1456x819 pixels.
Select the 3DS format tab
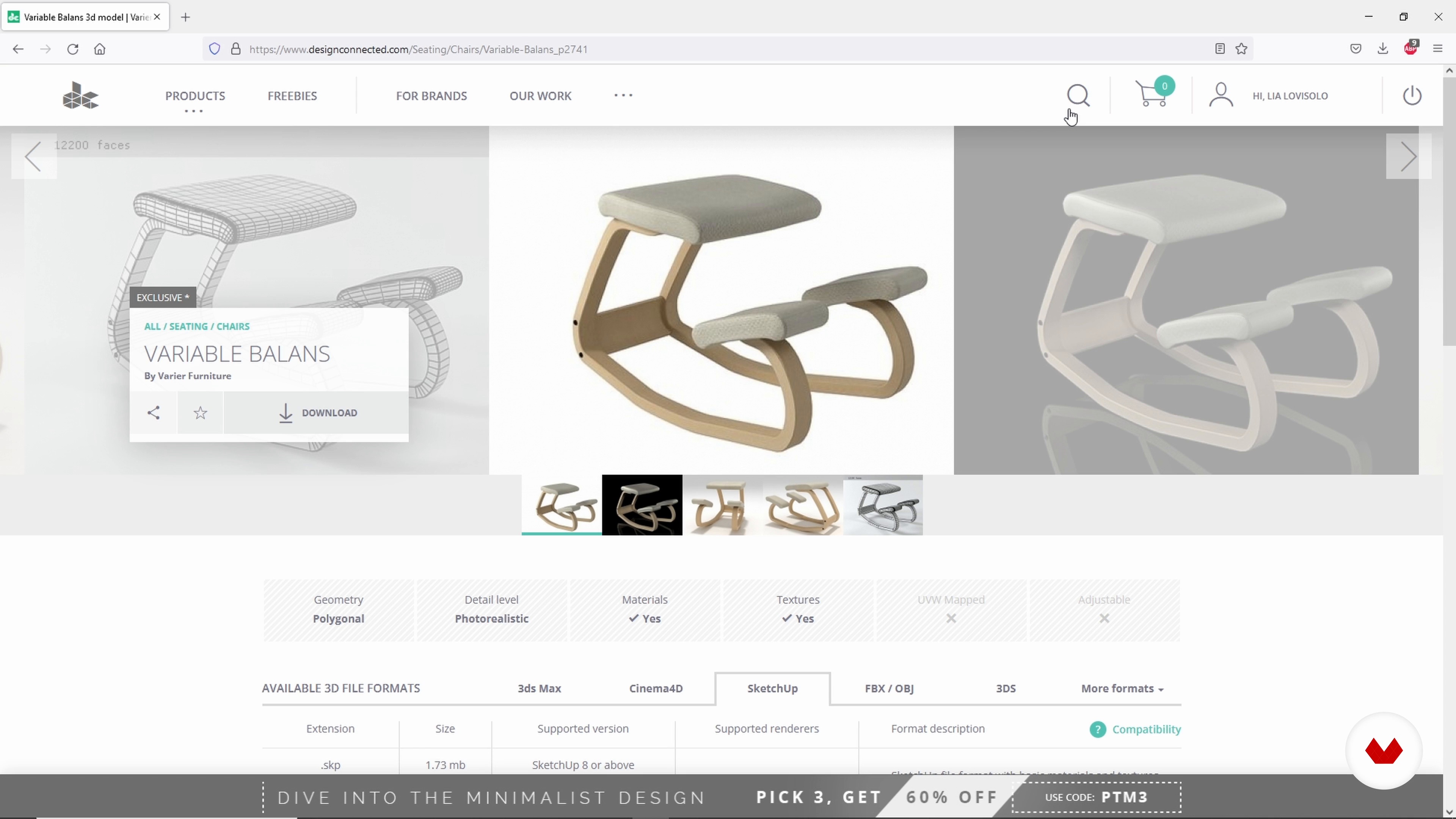coord(1006,689)
